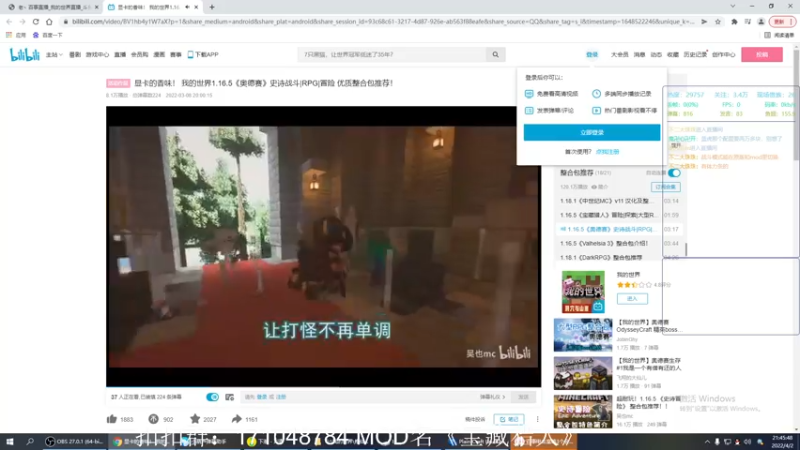The height and width of the screenshot is (450, 800).
Task: Click the Chrome home button
Action: [49, 21]
